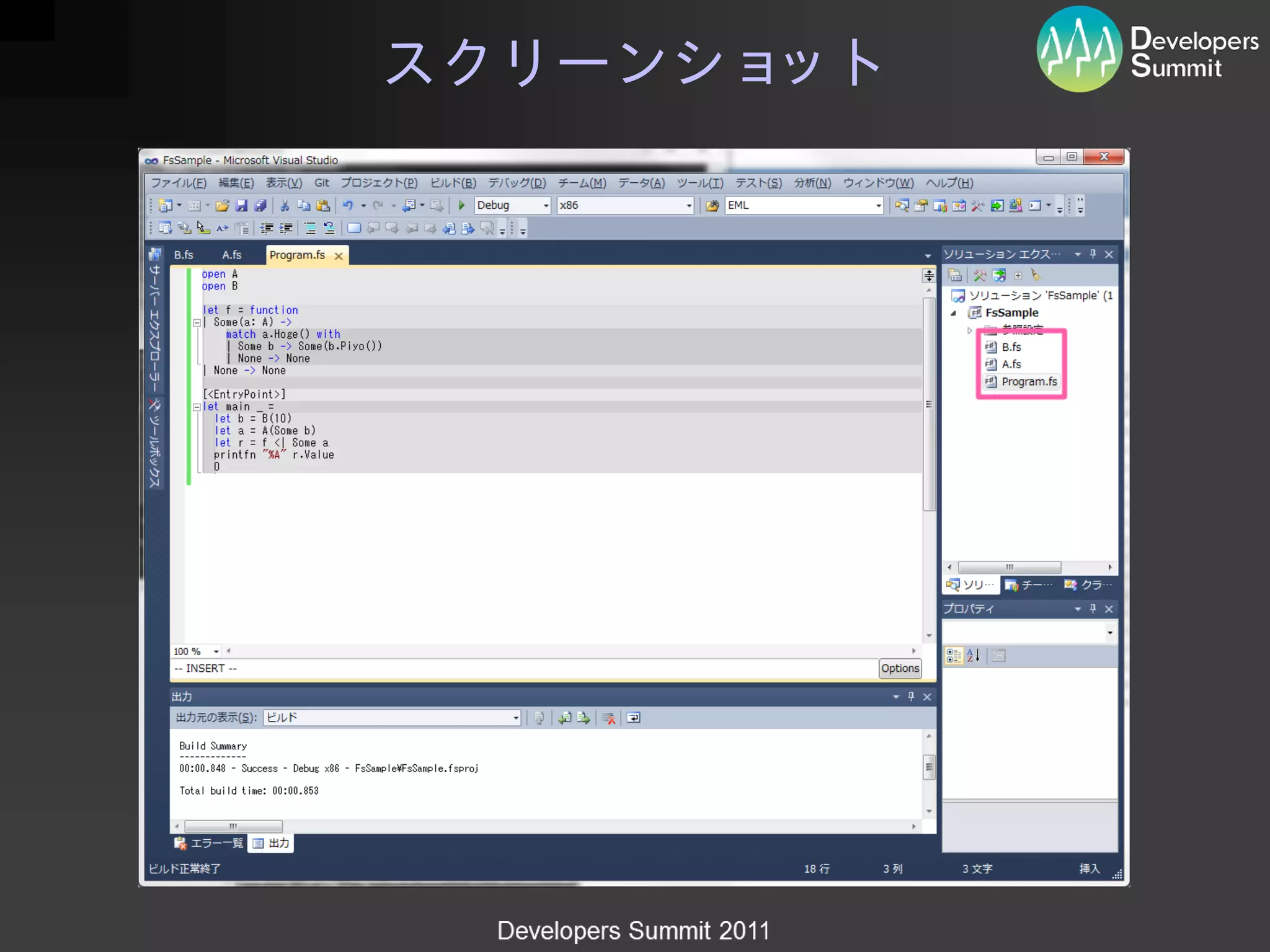The height and width of the screenshot is (952, 1270).
Task: Click the green Start Debugging arrow
Action: (461, 205)
